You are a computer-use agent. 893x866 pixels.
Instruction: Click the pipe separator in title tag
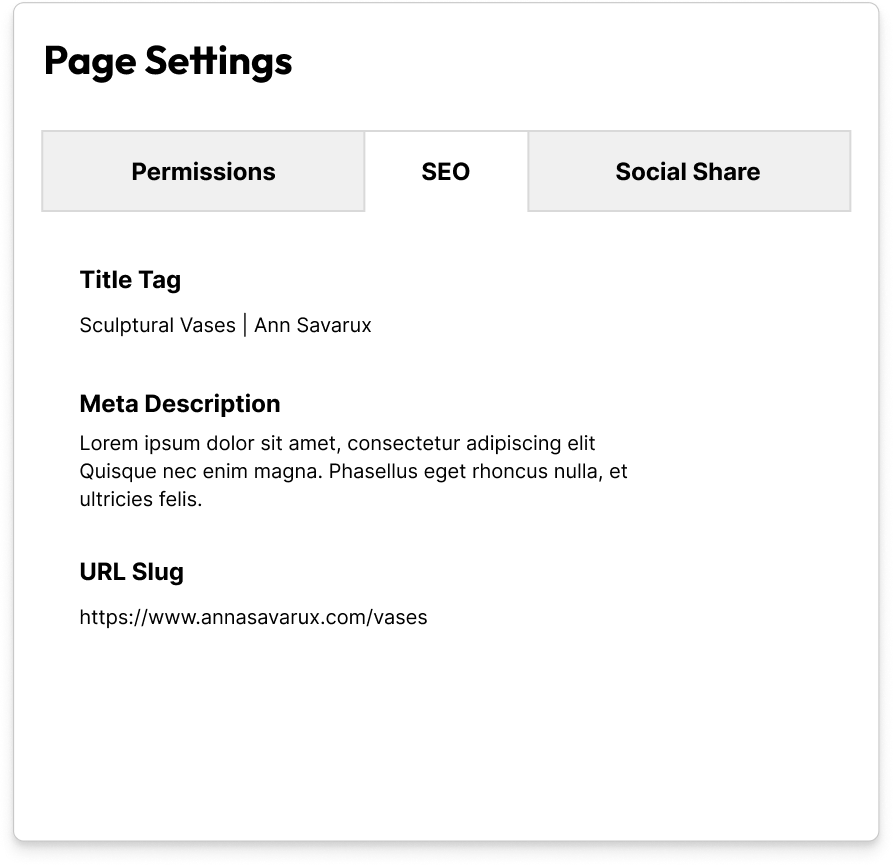(x=245, y=325)
